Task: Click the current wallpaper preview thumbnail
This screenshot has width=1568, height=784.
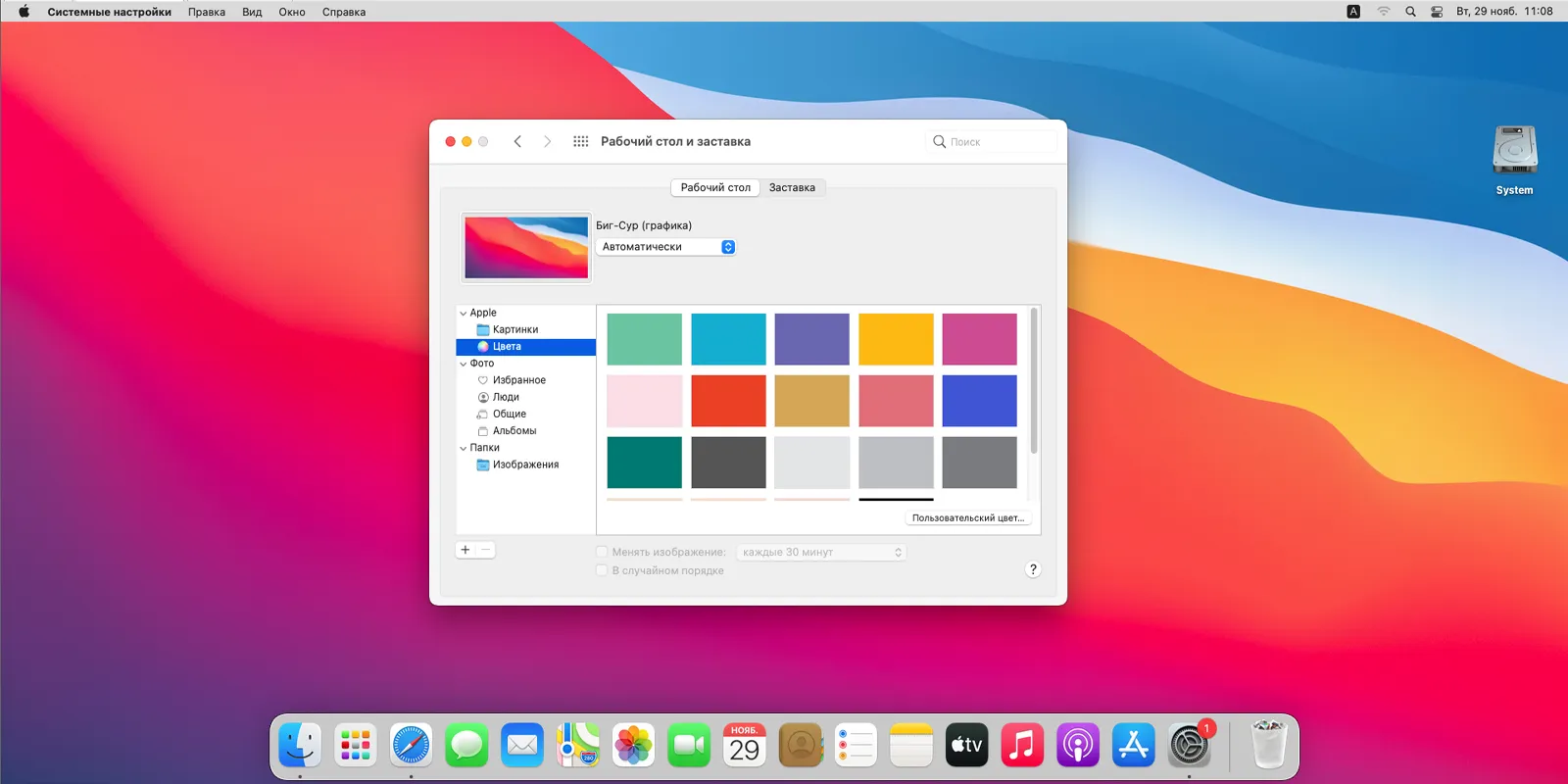Action: 526,248
